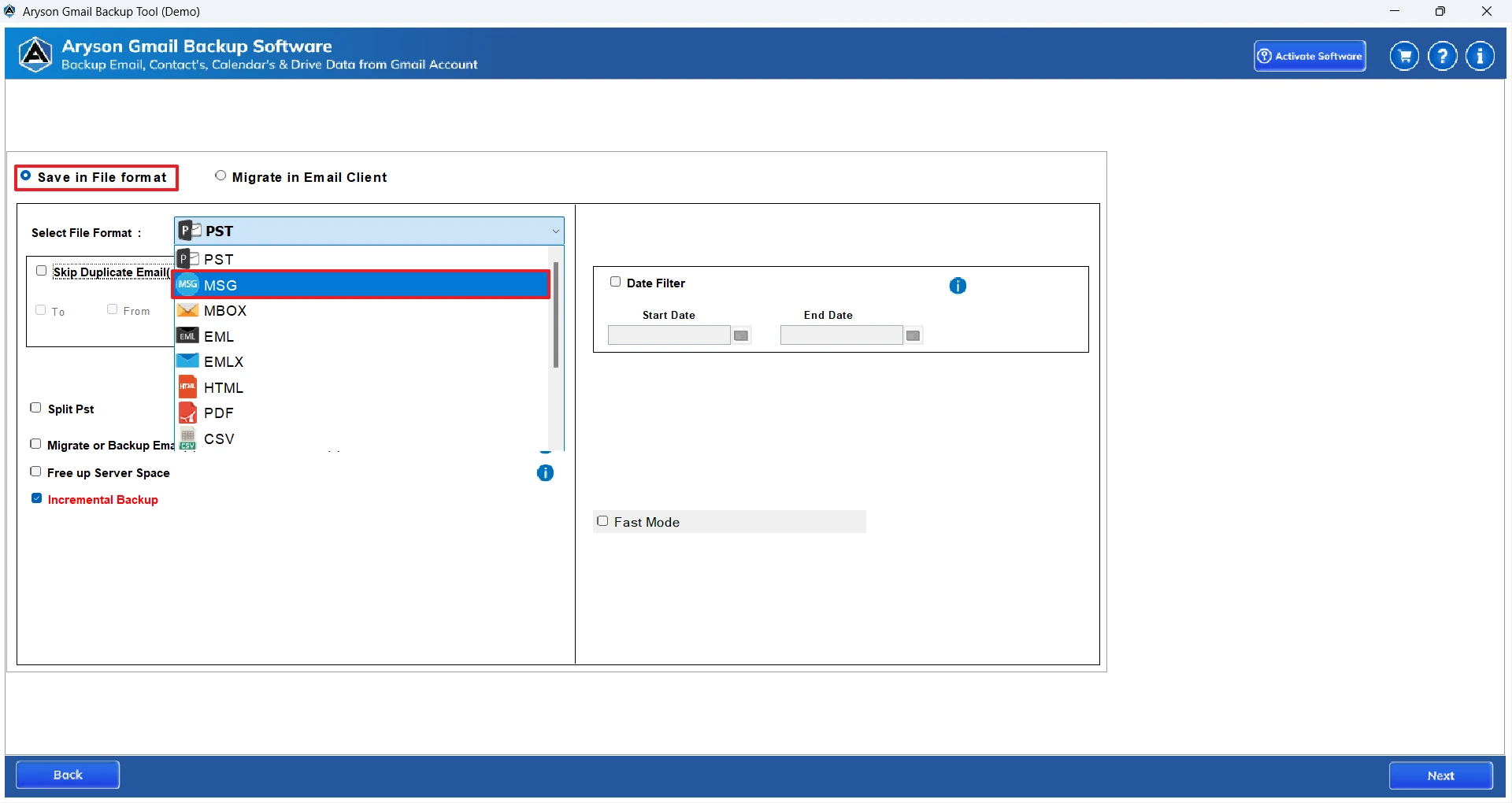Enable Free up Server Space checkbox
Screen dimensions: 1512x803
pos(35,472)
